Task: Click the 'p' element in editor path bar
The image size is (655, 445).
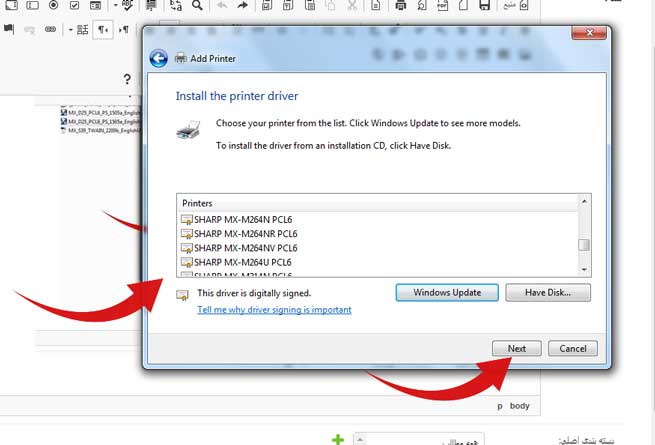Action: point(500,406)
